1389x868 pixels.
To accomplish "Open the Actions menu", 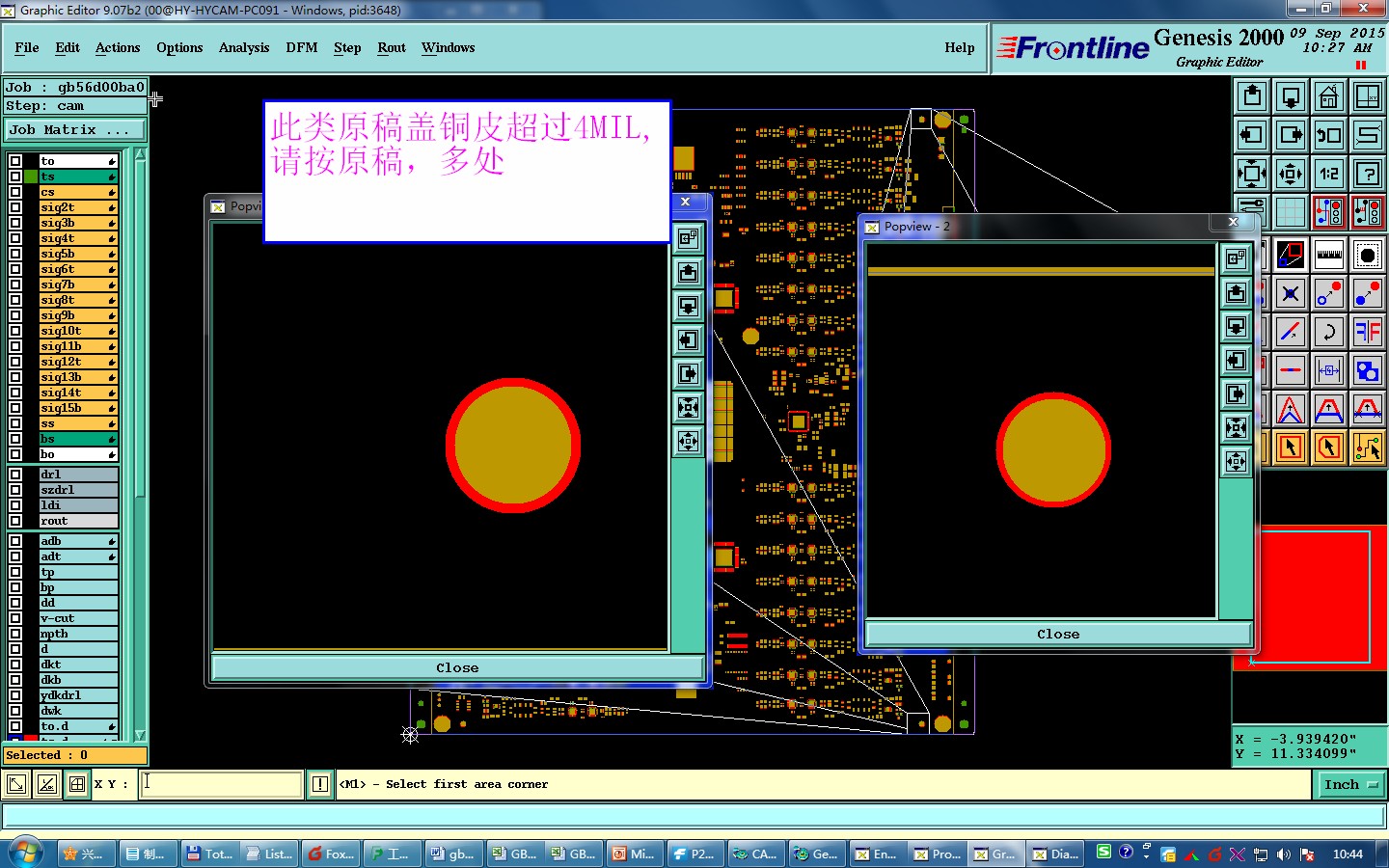I will coord(118,47).
